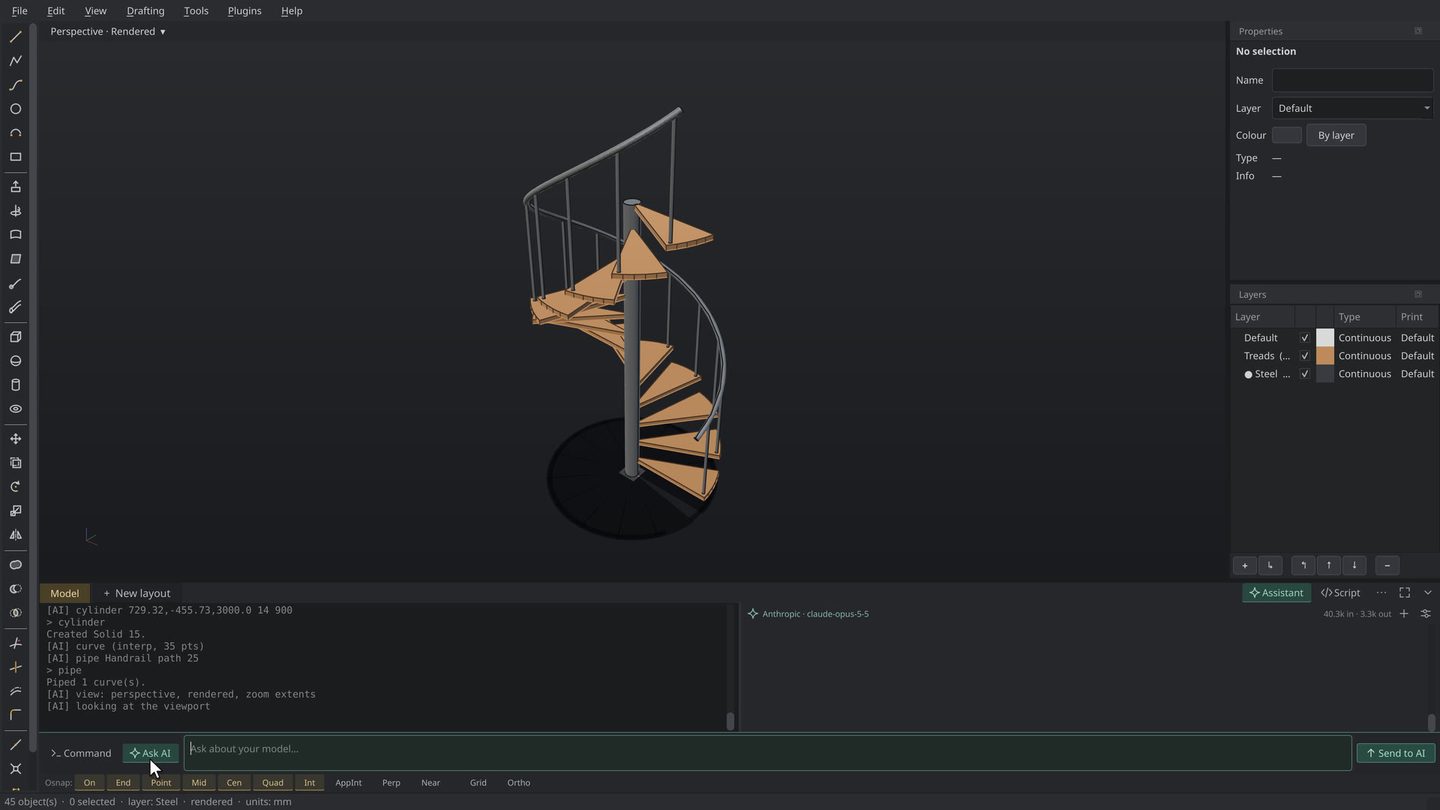Delete the layer with the minus button
The width and height of the screenshot is (1440, 810).
(1386, 565)
